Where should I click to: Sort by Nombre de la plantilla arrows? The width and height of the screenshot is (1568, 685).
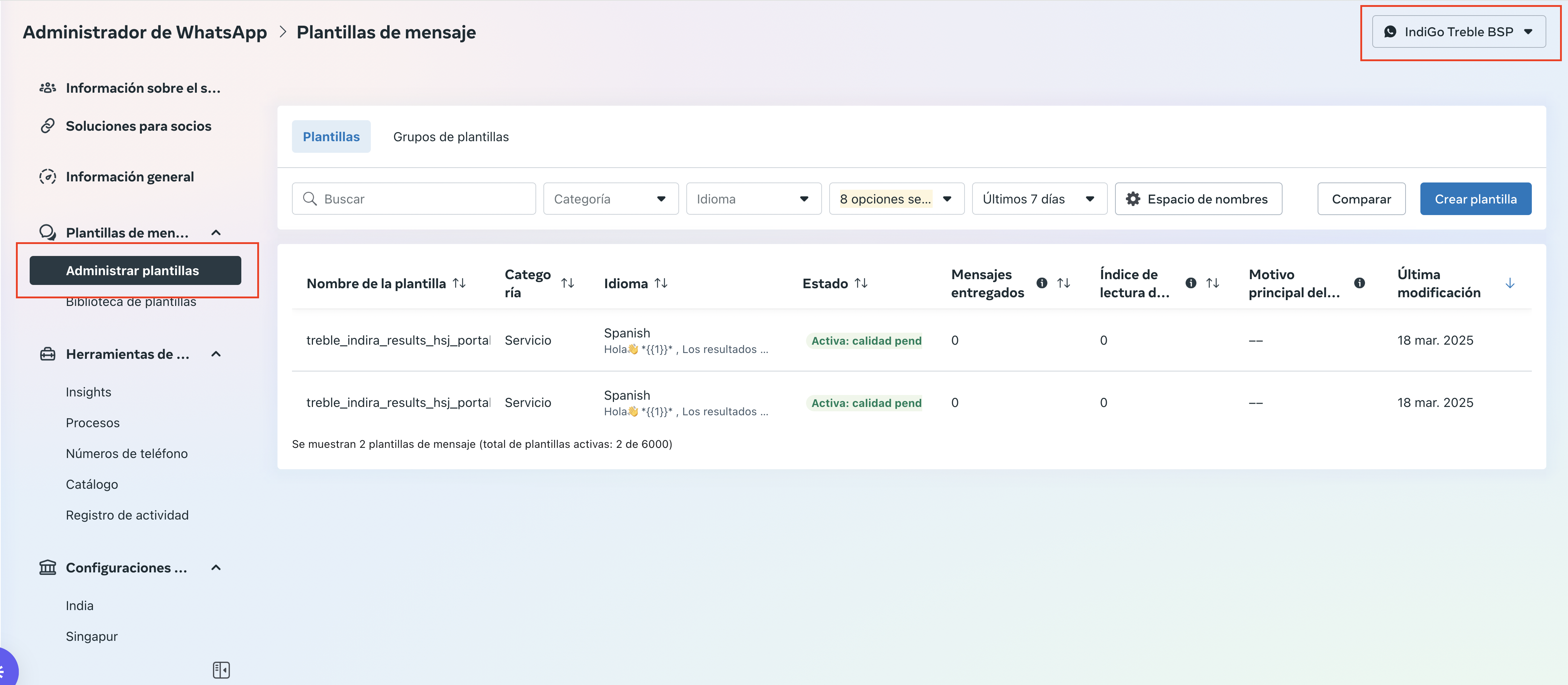point(459,283)
